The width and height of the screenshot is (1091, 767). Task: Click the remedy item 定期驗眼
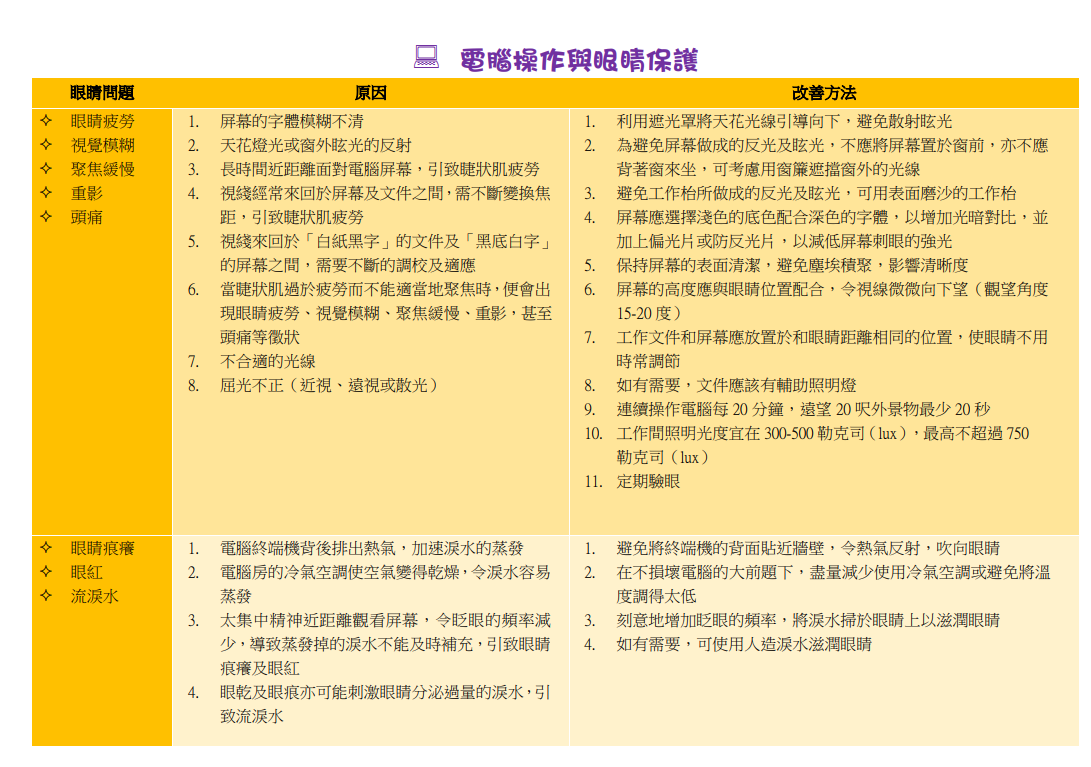pos(648,481)
